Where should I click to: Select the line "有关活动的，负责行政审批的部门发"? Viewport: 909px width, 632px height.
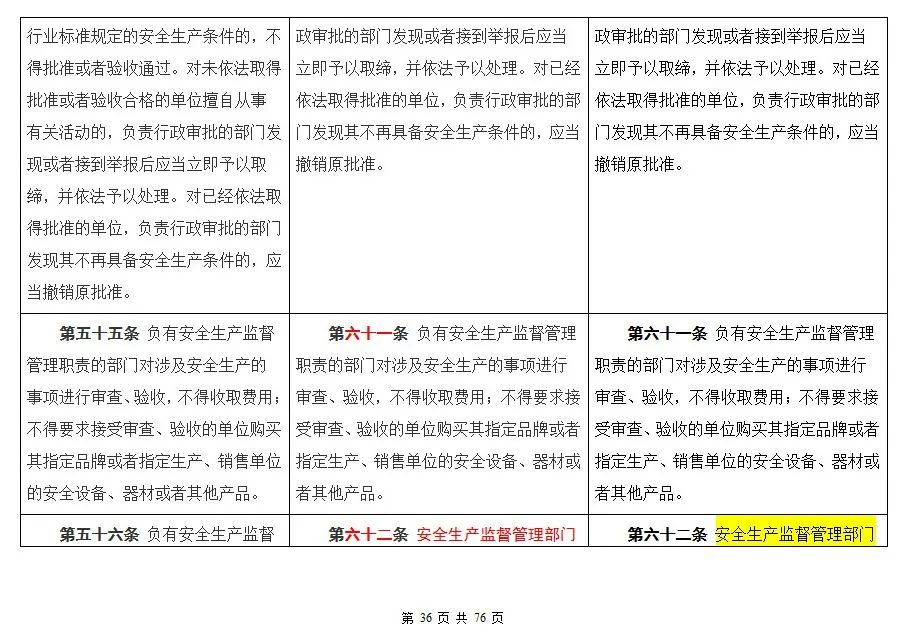(x=154, y=132)
